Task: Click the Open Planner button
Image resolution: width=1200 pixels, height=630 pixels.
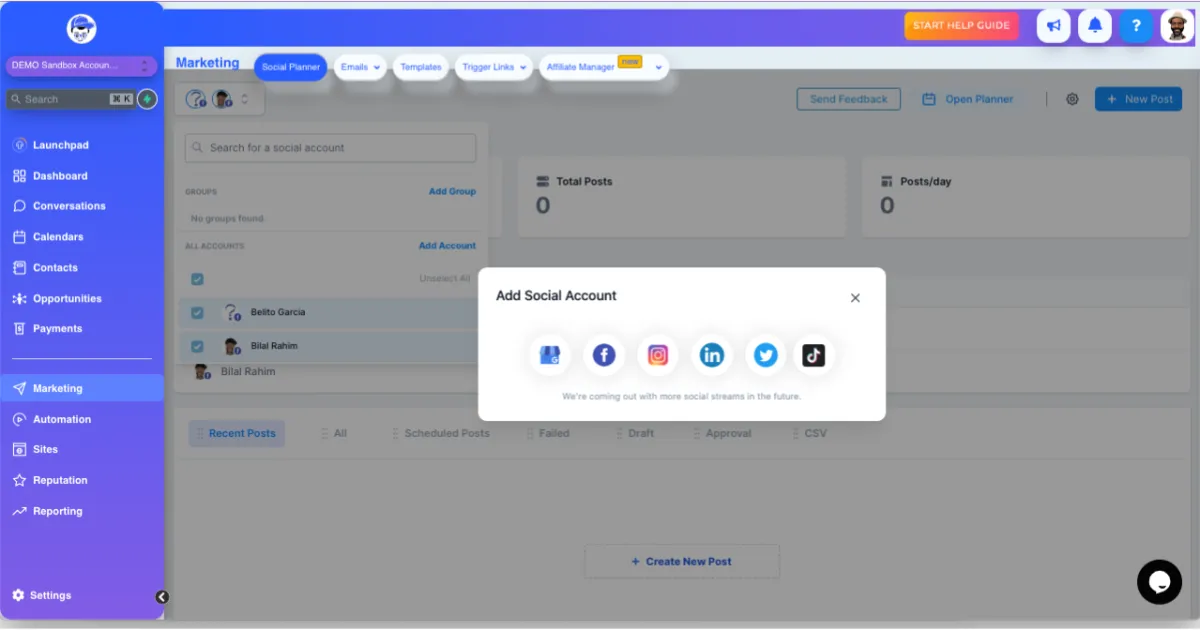Action: point(968,99)
